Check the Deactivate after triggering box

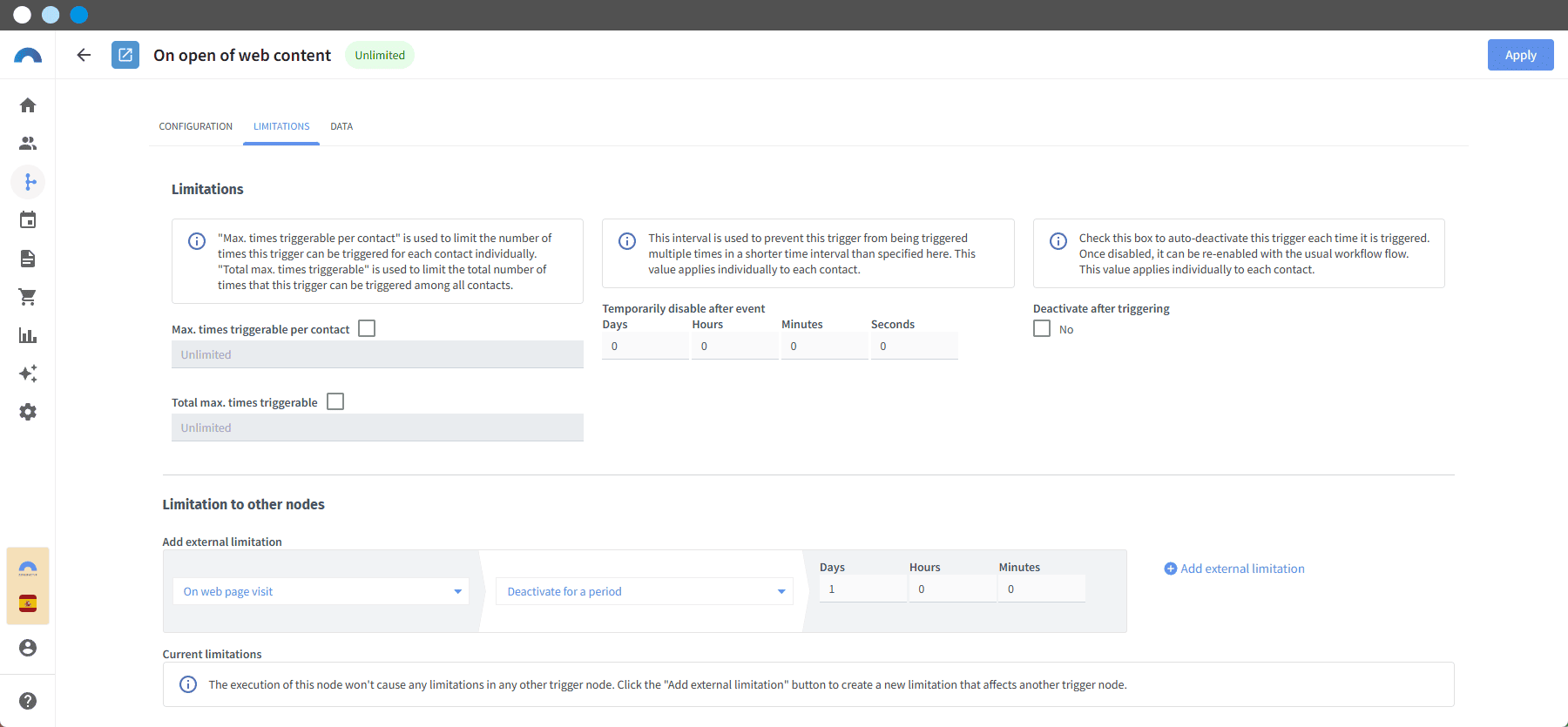click(1042, 328)
